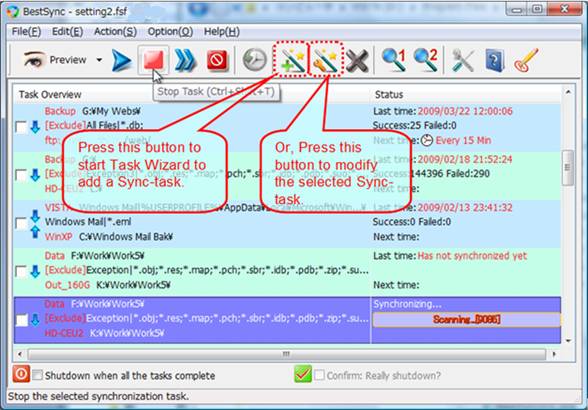Image resolution: width=588 pixels, height=410 pixels.
Task: Open the Preview dropdown arrow
Action: [x=99, y=60]
